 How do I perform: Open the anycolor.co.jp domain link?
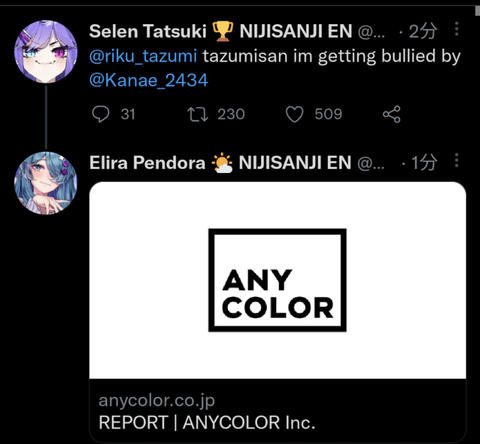pyautogui.click(x=157, y=400)
